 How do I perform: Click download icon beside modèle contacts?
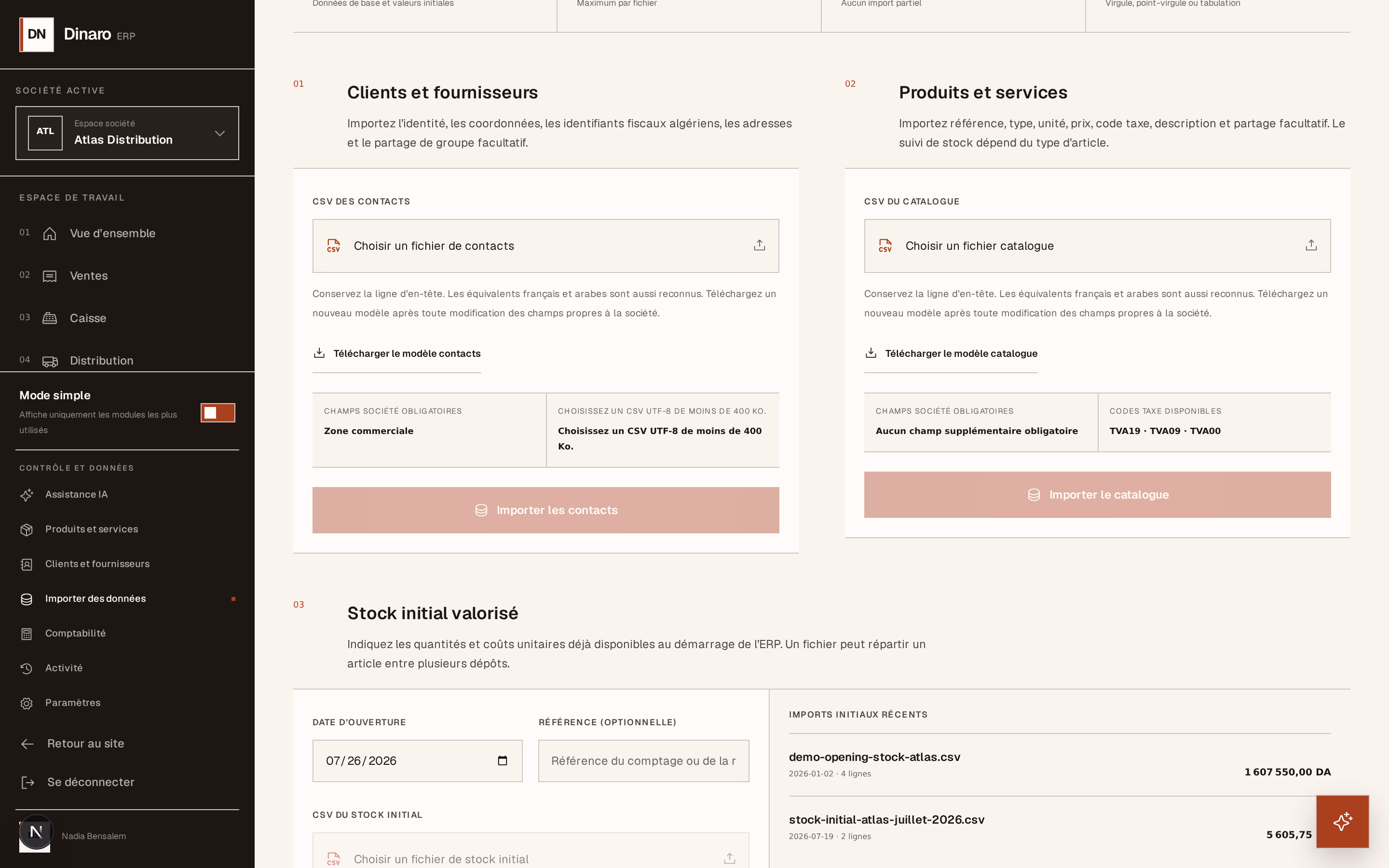319,353
